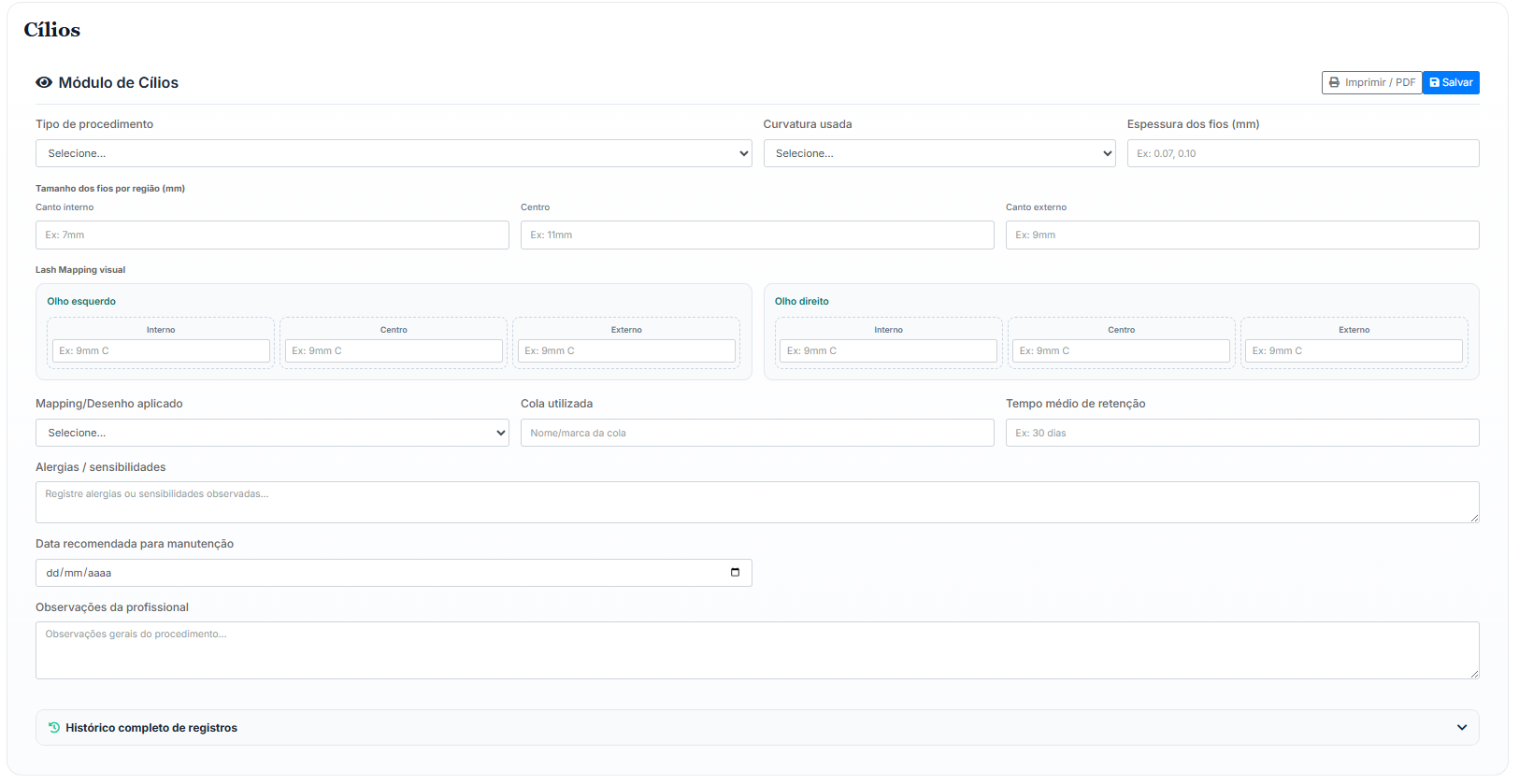1519x784 pixels.
Task: Click Olho direito Externo mapping field
Action: click(x=1354, y=350)
